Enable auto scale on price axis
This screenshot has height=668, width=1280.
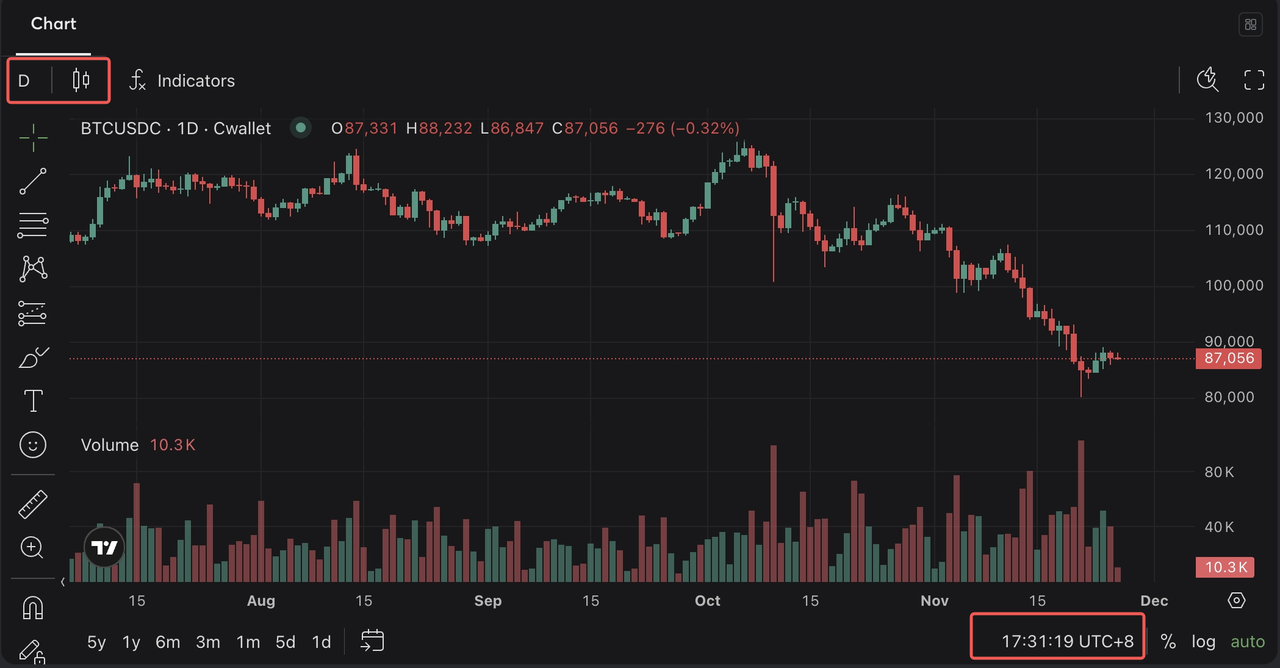point(1247,642)
